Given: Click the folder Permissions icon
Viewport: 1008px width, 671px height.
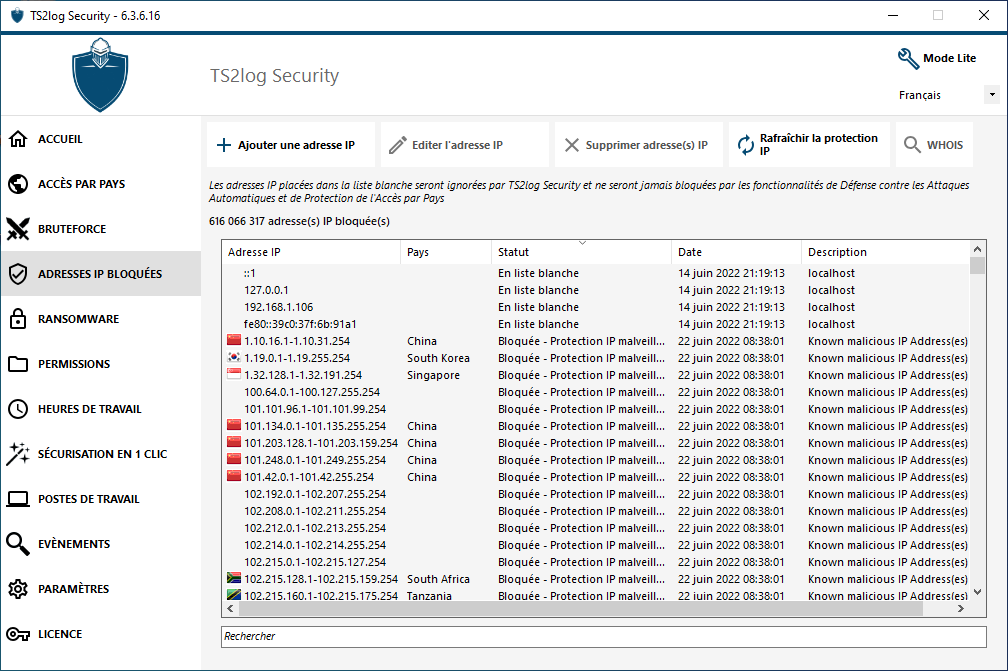Looking at the screenshot, I should click(x=18, y=364).
